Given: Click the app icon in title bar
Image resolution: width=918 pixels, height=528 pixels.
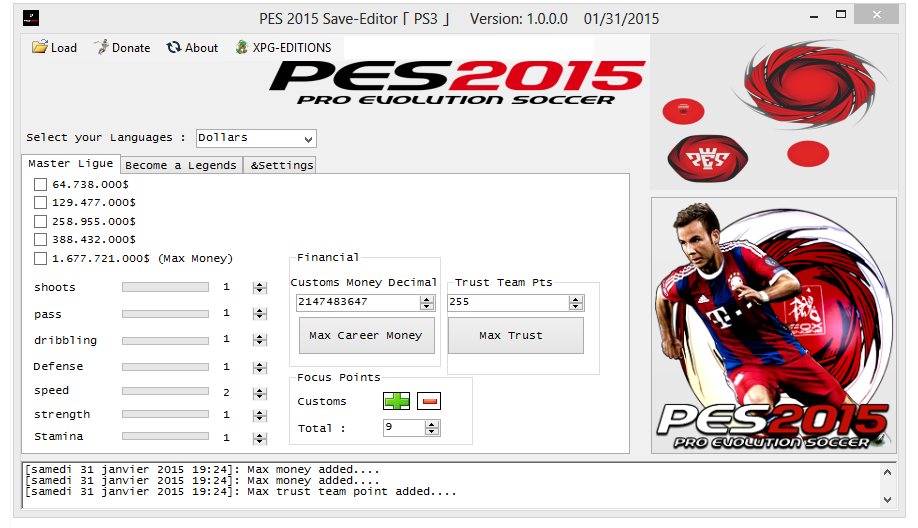Looking at the screenshot, I should [30, 18].
